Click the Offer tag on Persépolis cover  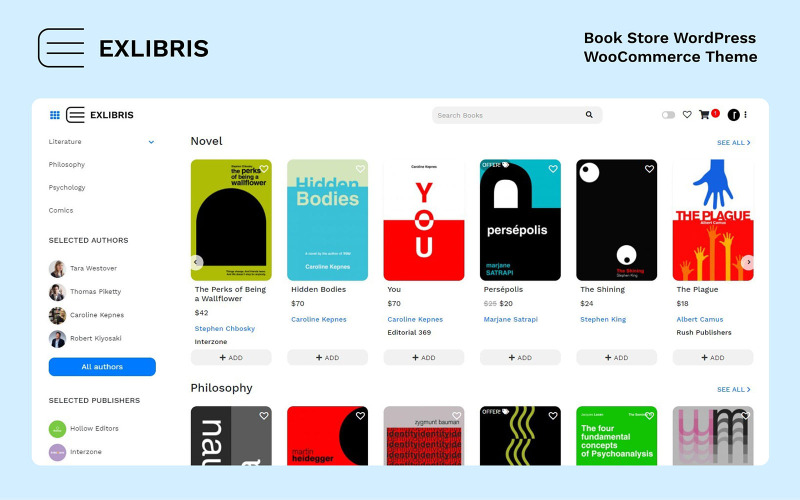pos(495,165)
